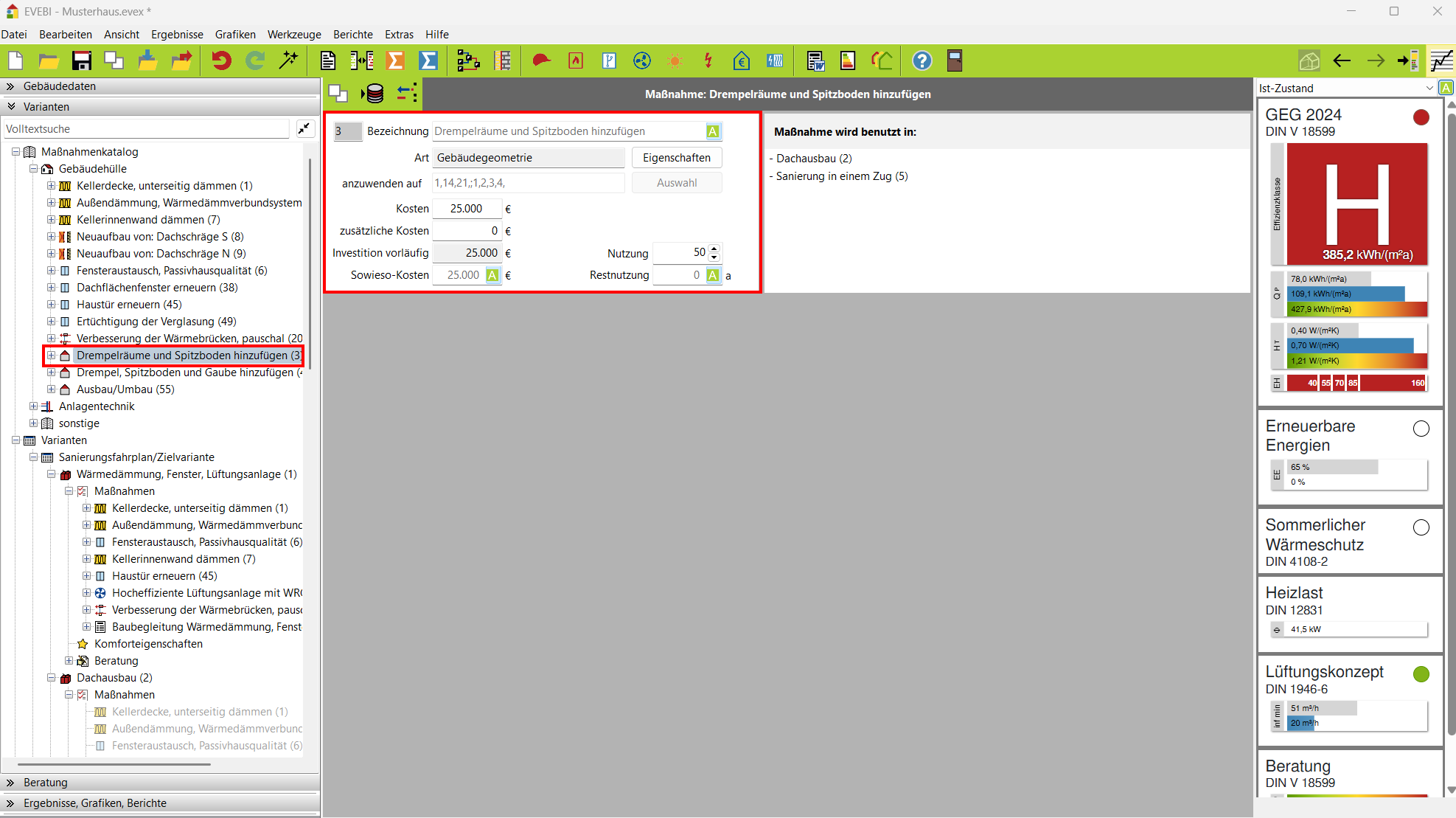This screenshot has height=818, width=1456.
Task: Toggle the green A beside Bezeichnung field
Action: coord(712,131)
